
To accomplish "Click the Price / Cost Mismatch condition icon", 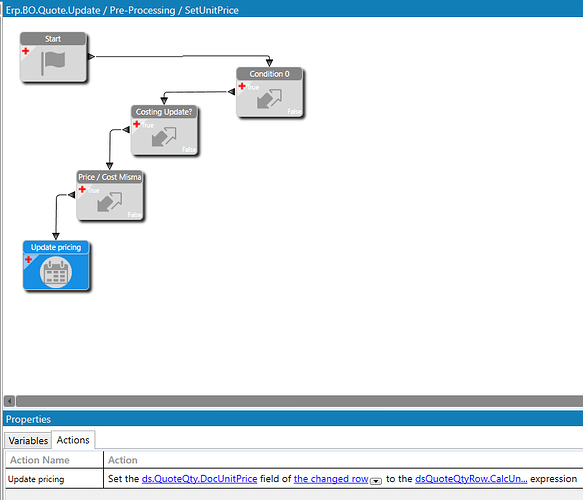I will (110, 202).
